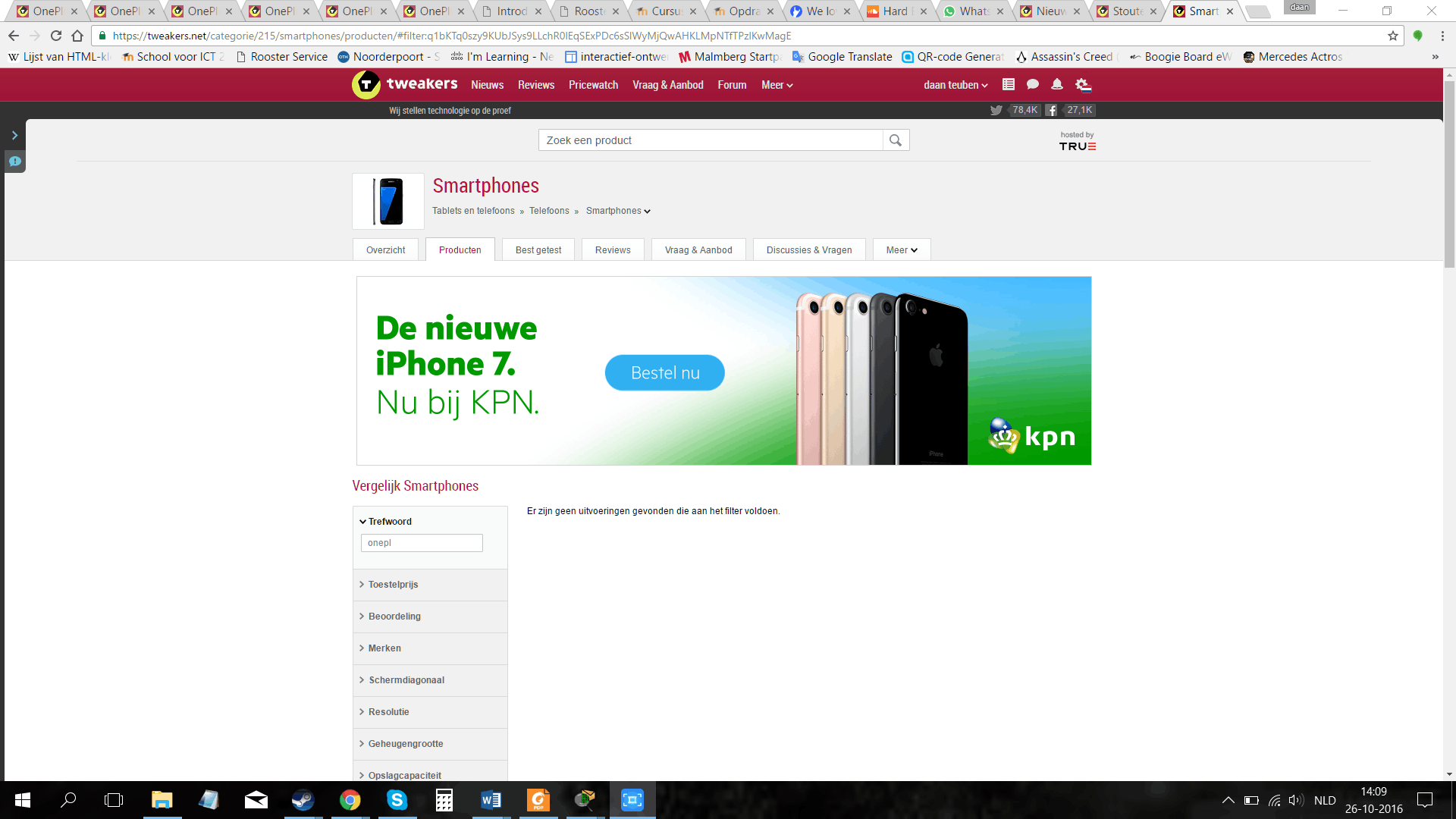
Task: Show hidden bookmarks overflow chevron
Action: pos(1435,57)
